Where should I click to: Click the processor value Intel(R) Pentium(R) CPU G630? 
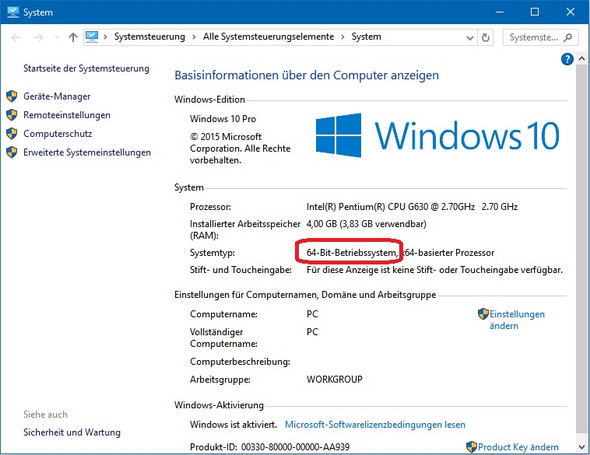pos(412,207)
